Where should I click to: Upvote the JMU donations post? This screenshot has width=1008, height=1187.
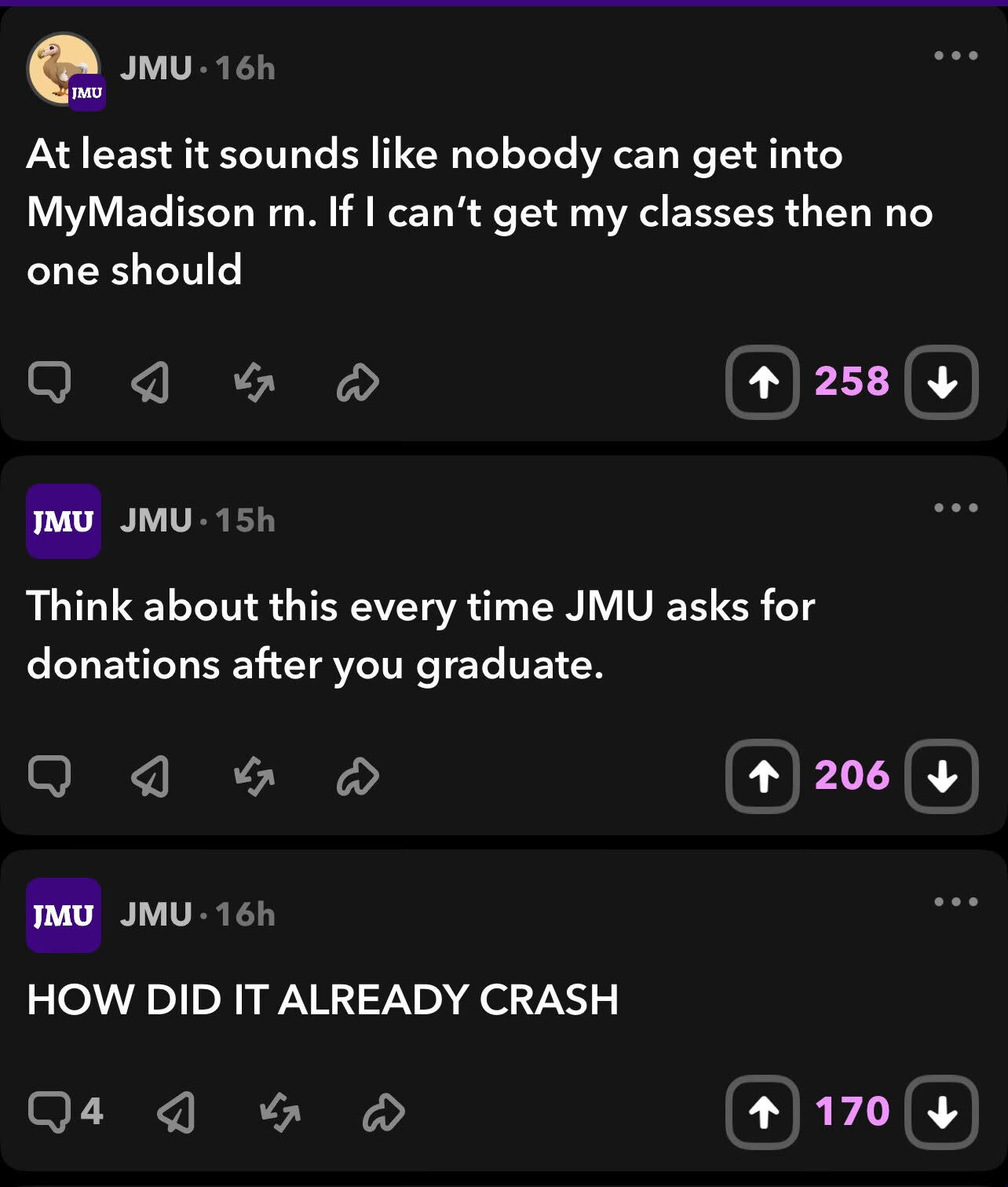762,776
